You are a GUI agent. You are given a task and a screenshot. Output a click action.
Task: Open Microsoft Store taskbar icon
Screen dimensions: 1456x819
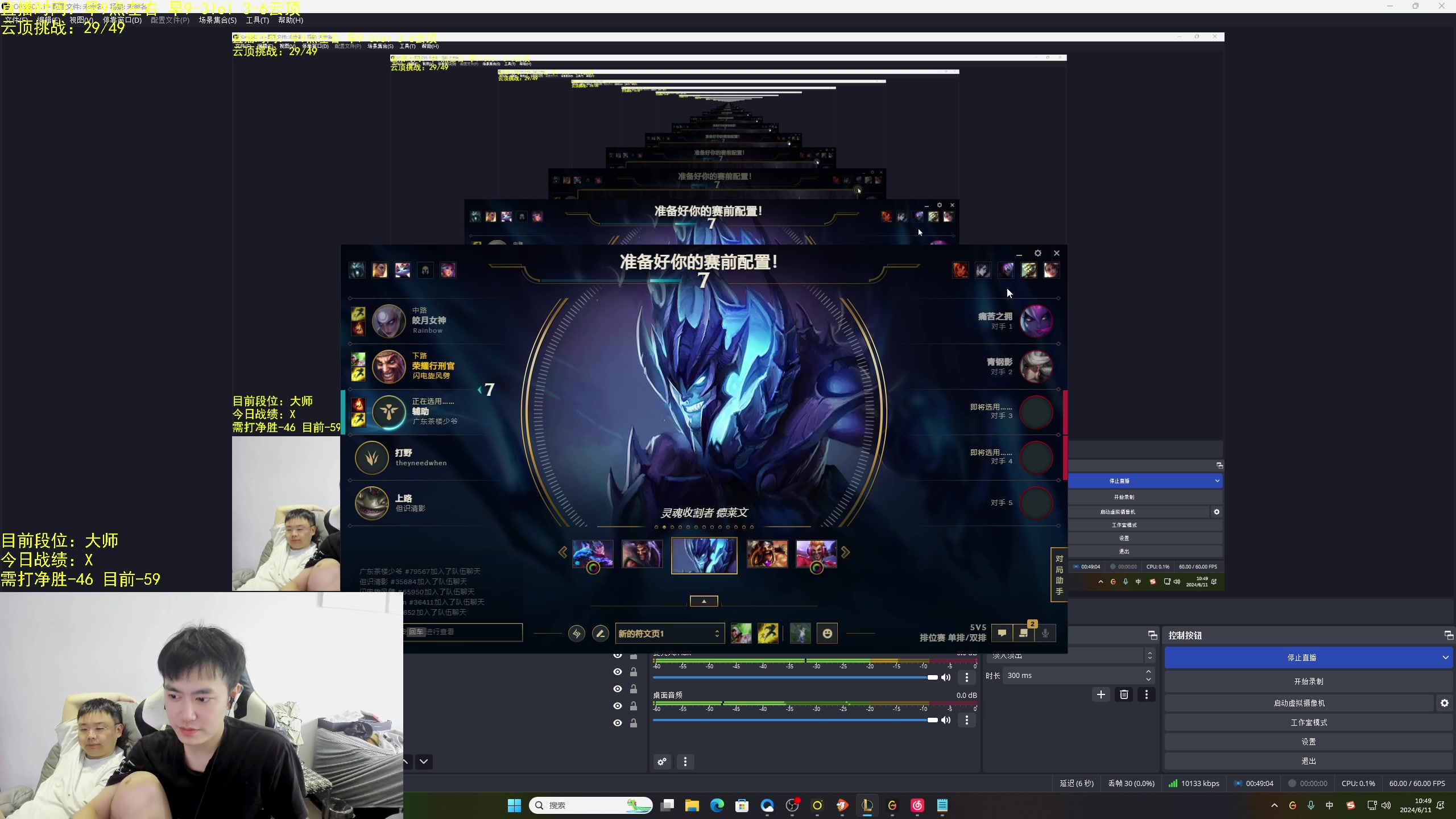click(742, 805)
